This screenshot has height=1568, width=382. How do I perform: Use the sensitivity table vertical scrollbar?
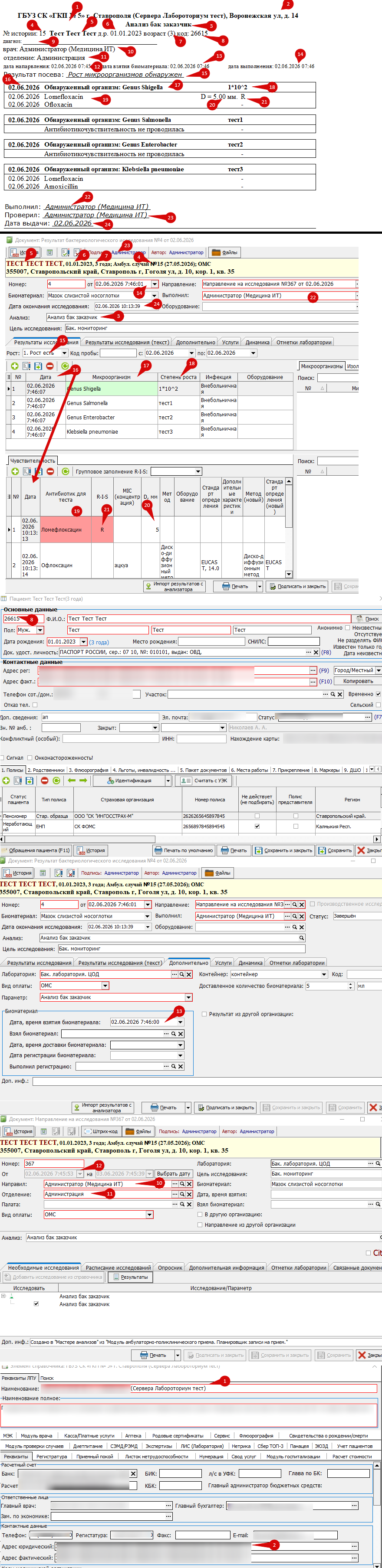click(288, 527)
